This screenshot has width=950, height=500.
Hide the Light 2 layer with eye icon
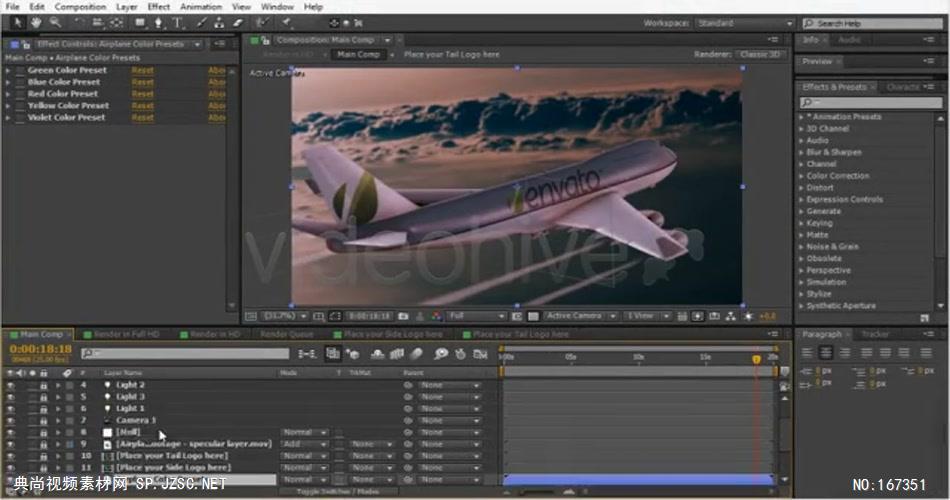point(11,385)
